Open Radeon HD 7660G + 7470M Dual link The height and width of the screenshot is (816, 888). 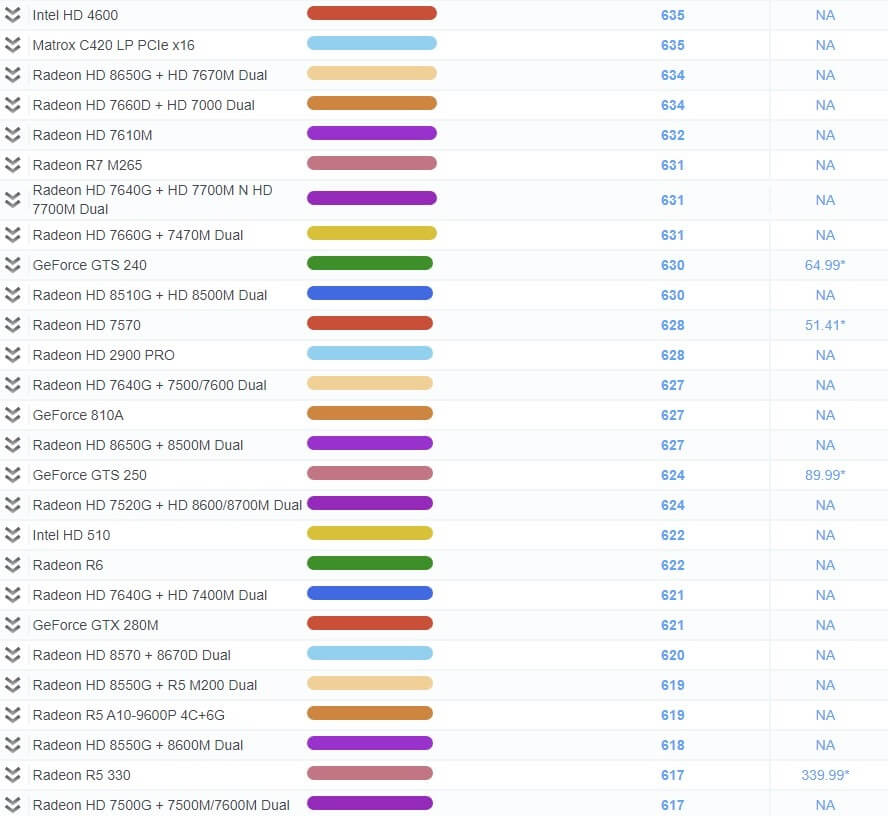[138, 236]
